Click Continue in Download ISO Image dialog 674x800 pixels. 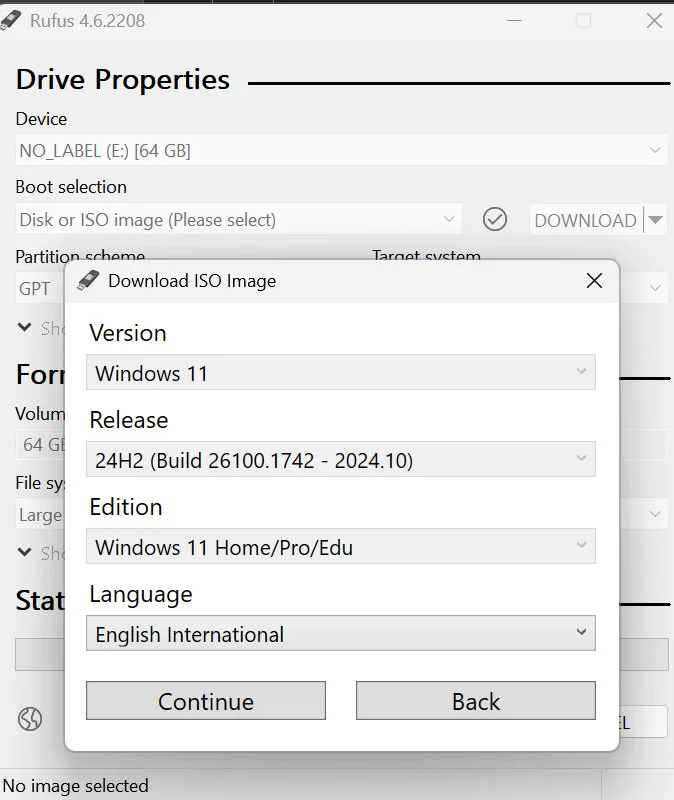(x=206, y=701)
